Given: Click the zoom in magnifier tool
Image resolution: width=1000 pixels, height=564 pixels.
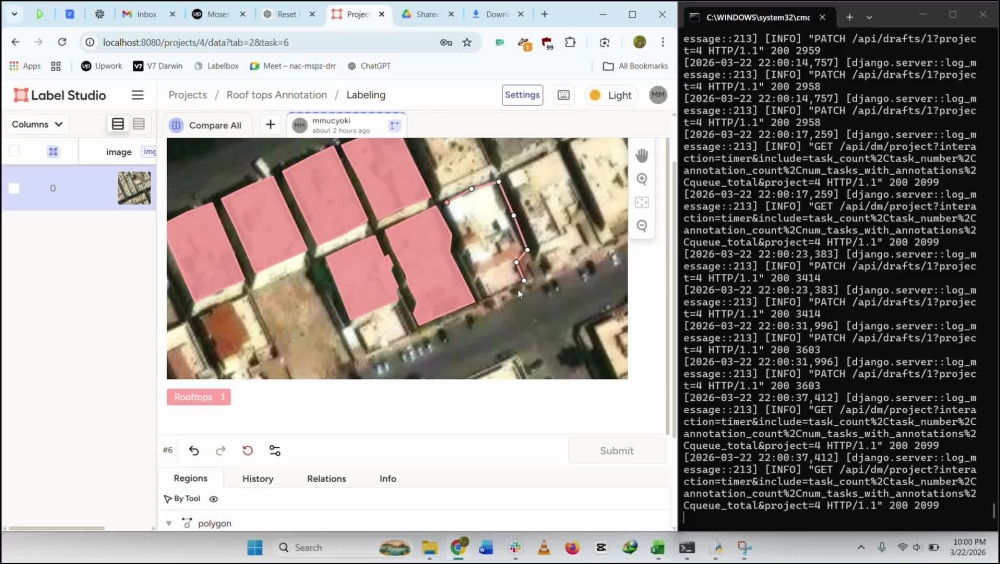Looking at the screenshot, I should point(642,179).
